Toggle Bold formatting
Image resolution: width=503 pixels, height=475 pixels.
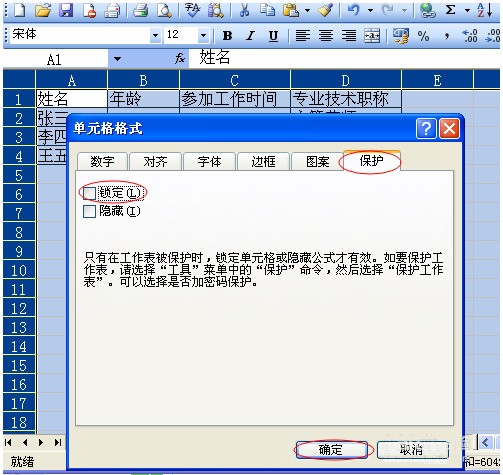227,35
